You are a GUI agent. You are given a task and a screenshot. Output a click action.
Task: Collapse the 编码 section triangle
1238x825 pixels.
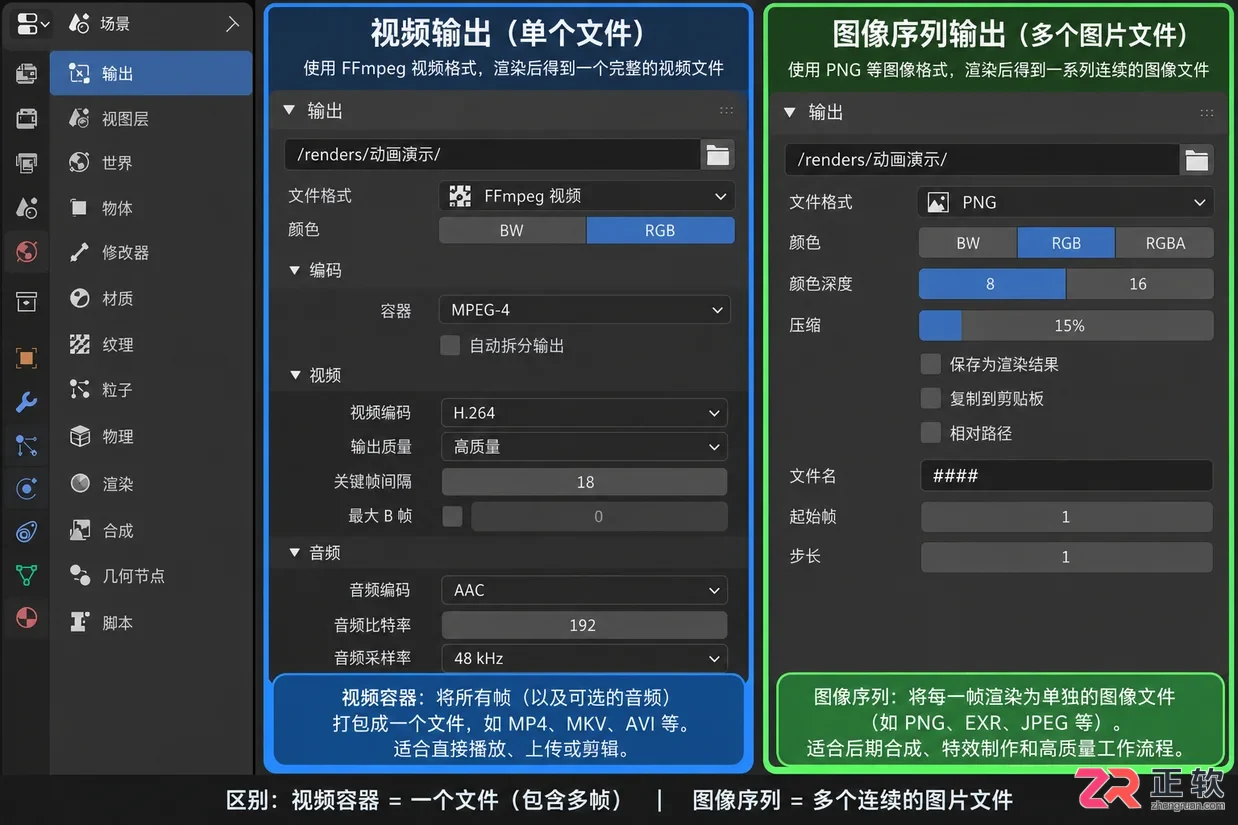(295, 270)
